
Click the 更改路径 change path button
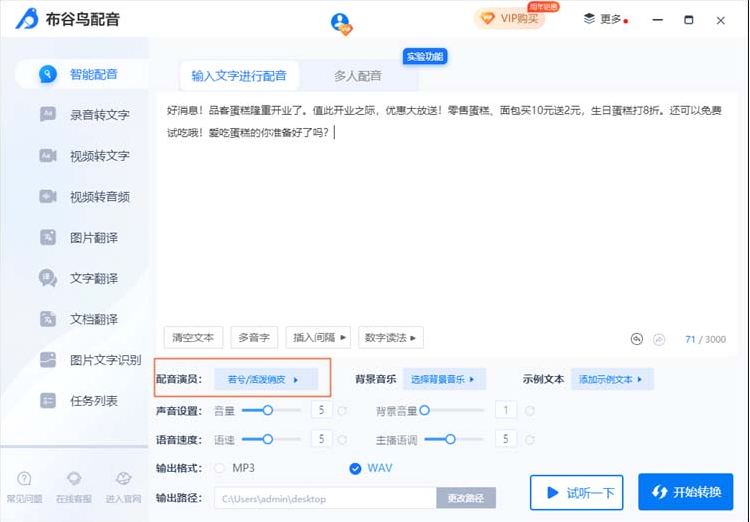[466, 499]
